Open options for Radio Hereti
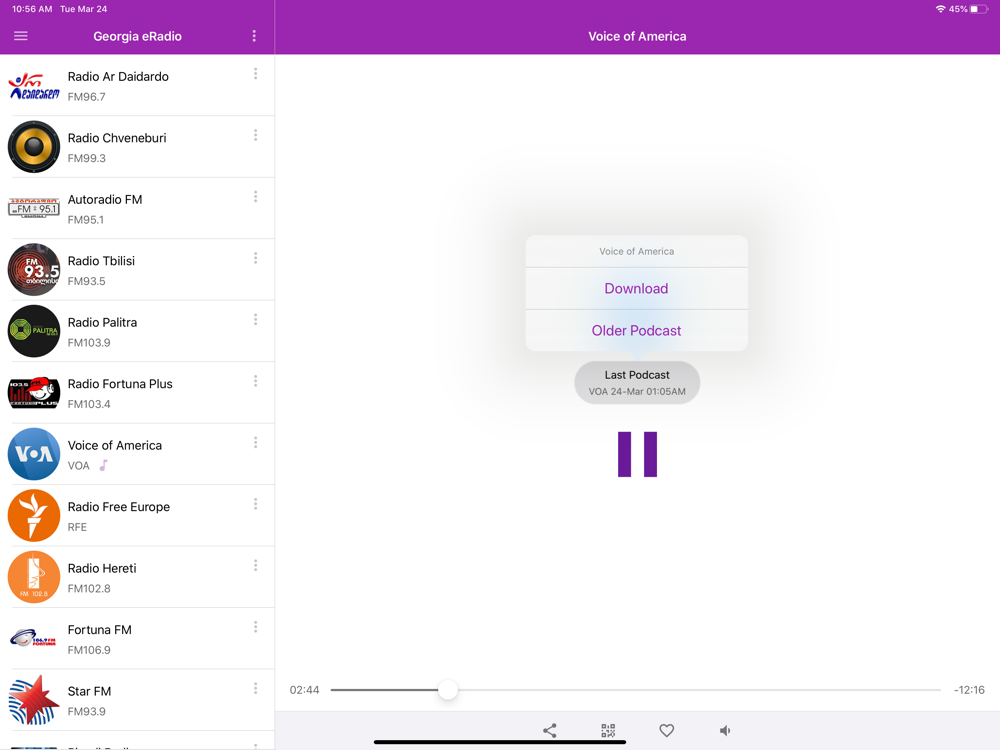Image resolution: width=1000 pixels, height=750 pixels. (256, 566)
